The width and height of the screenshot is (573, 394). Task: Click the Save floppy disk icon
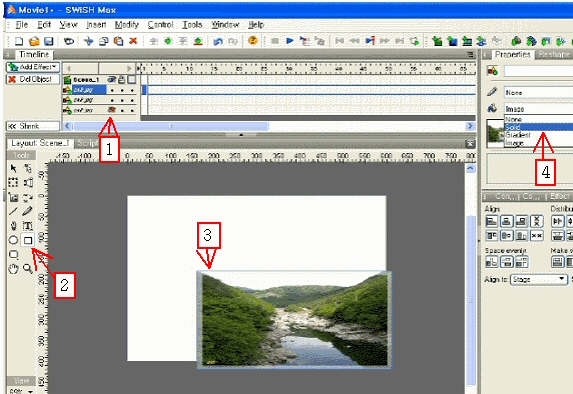coord(49,41)
